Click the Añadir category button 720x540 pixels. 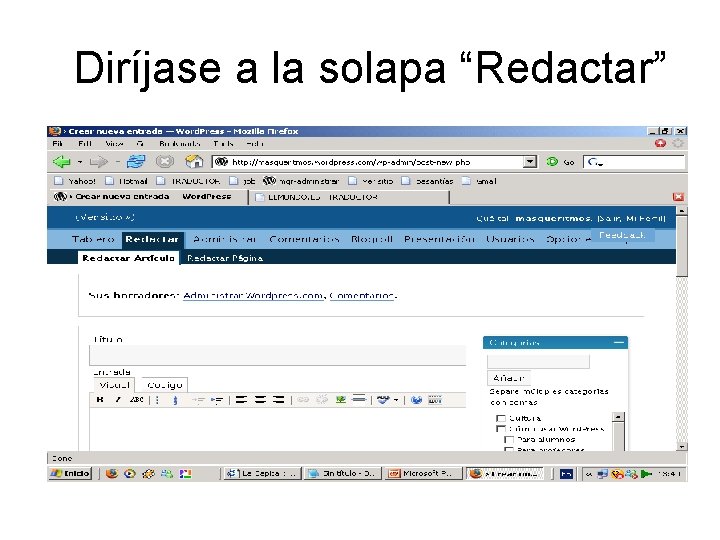point(509,378)
